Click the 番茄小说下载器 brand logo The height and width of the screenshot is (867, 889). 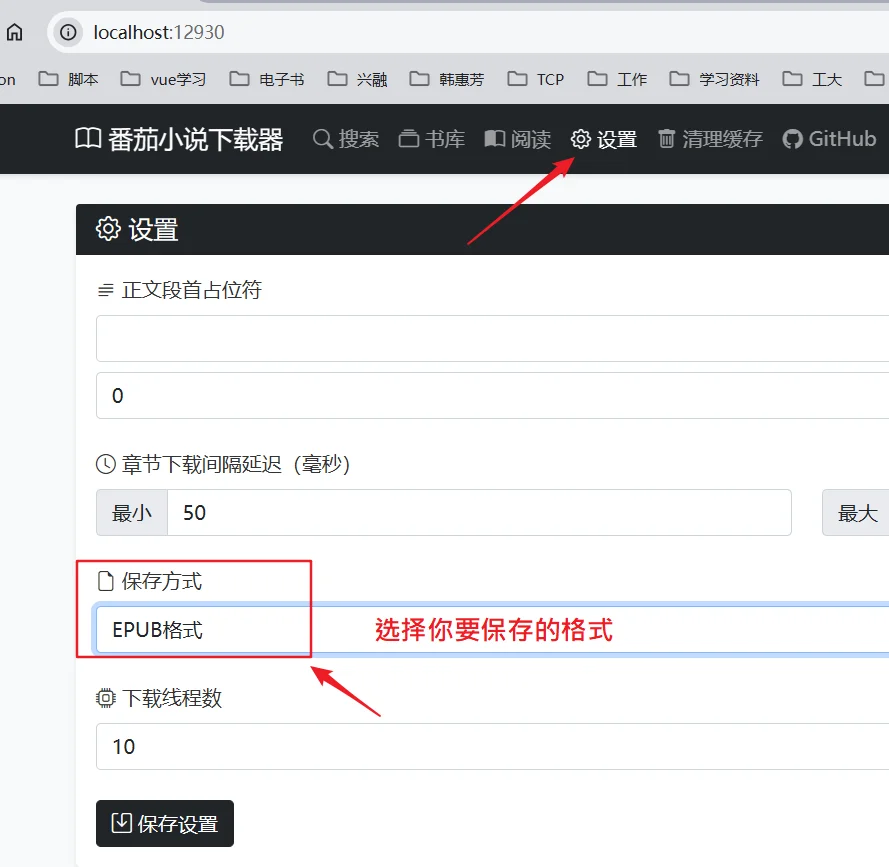pos(179,139)
